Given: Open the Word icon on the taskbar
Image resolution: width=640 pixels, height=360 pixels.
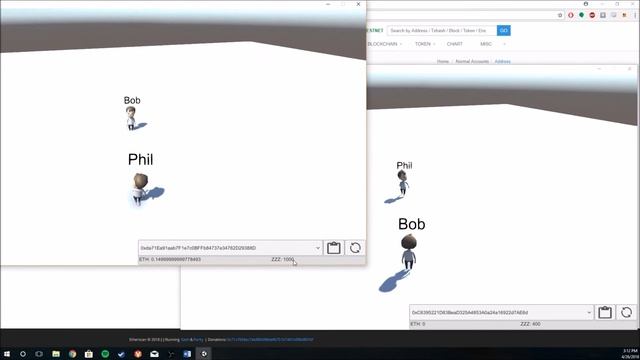Looking at the screenshot, I should click(187, 354).
